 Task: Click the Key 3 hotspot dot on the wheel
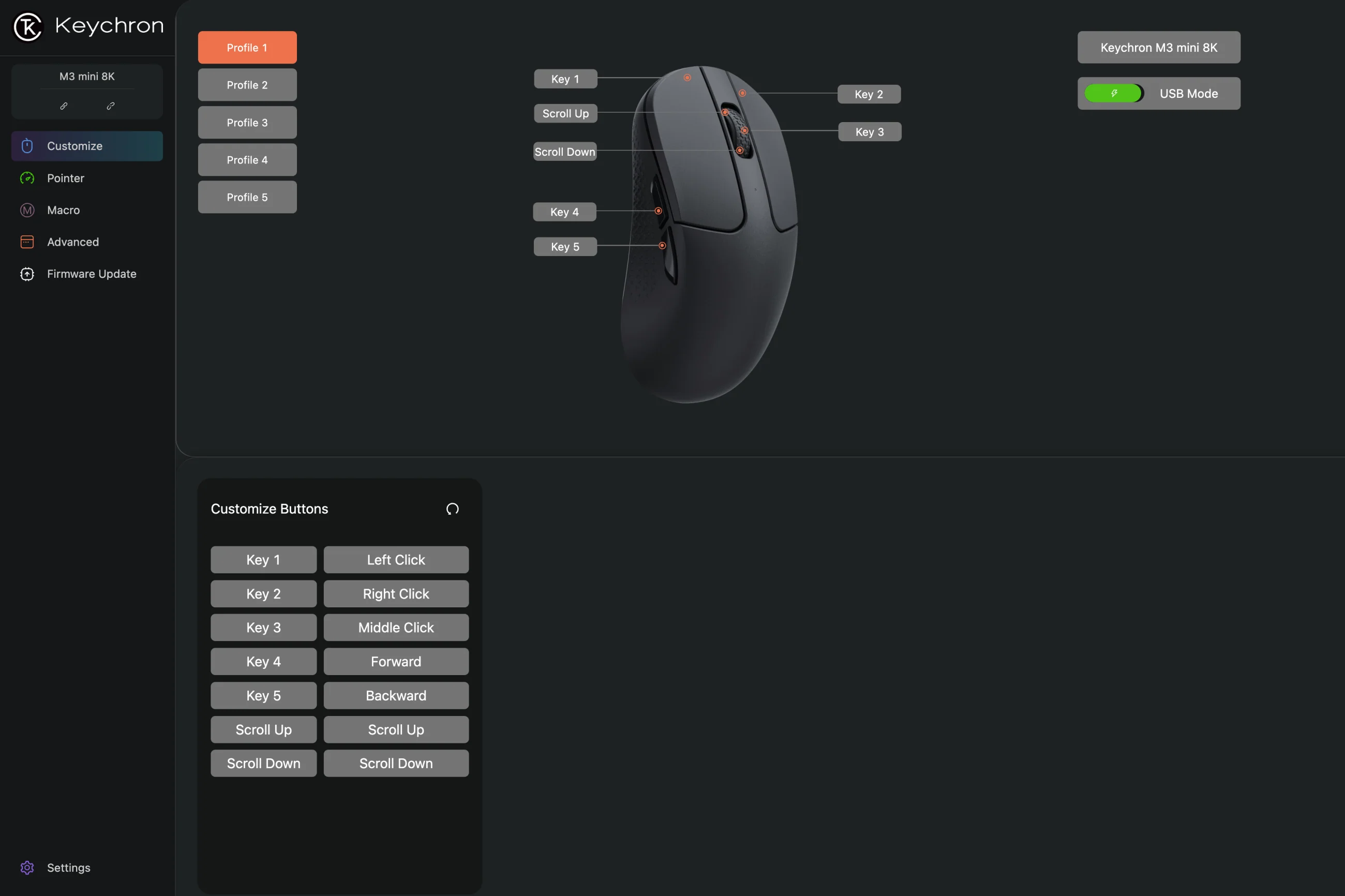click(x=744, y=130)
